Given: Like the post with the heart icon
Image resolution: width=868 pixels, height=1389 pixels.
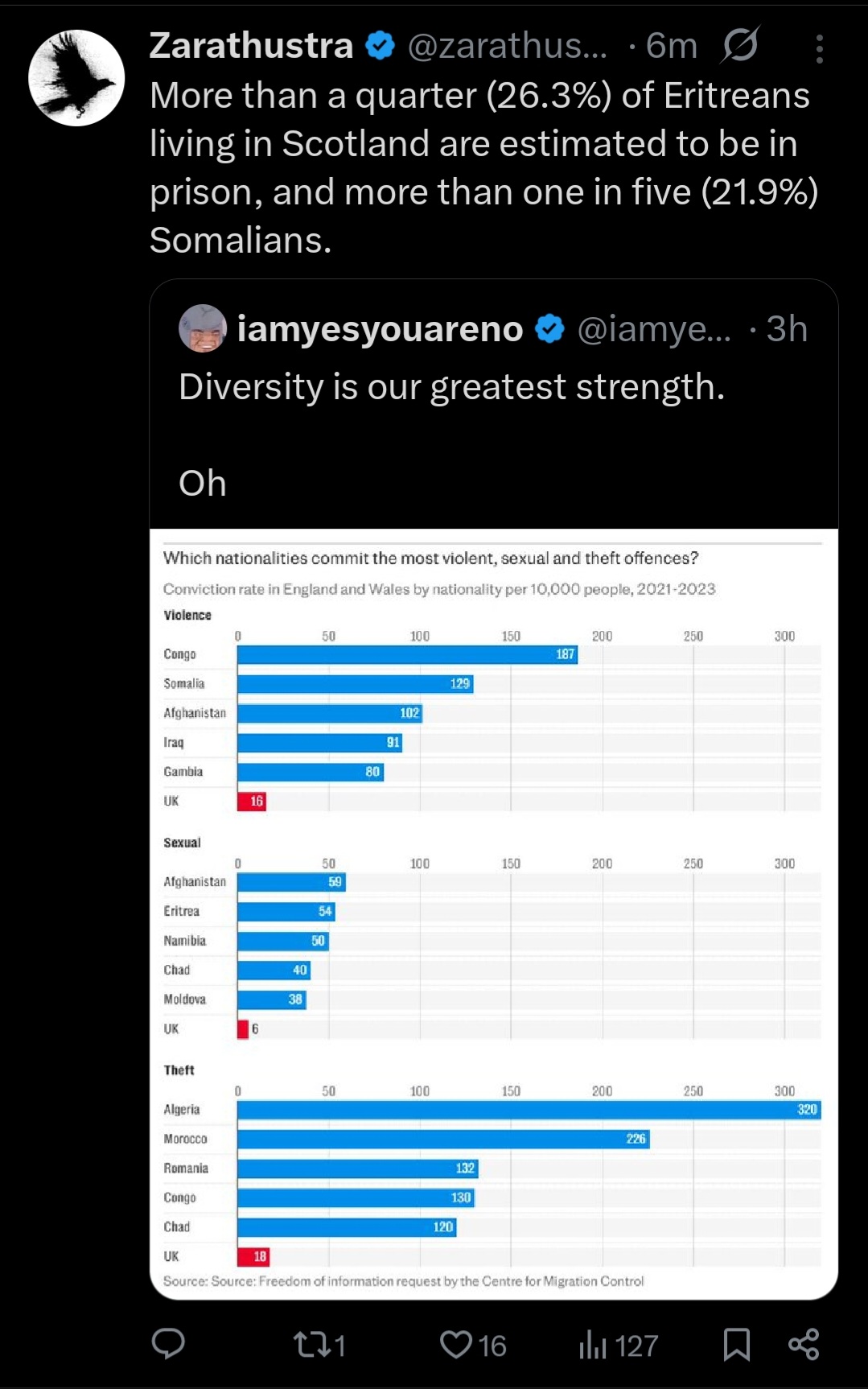Looking at the screenshot, I should (456, 1345).
